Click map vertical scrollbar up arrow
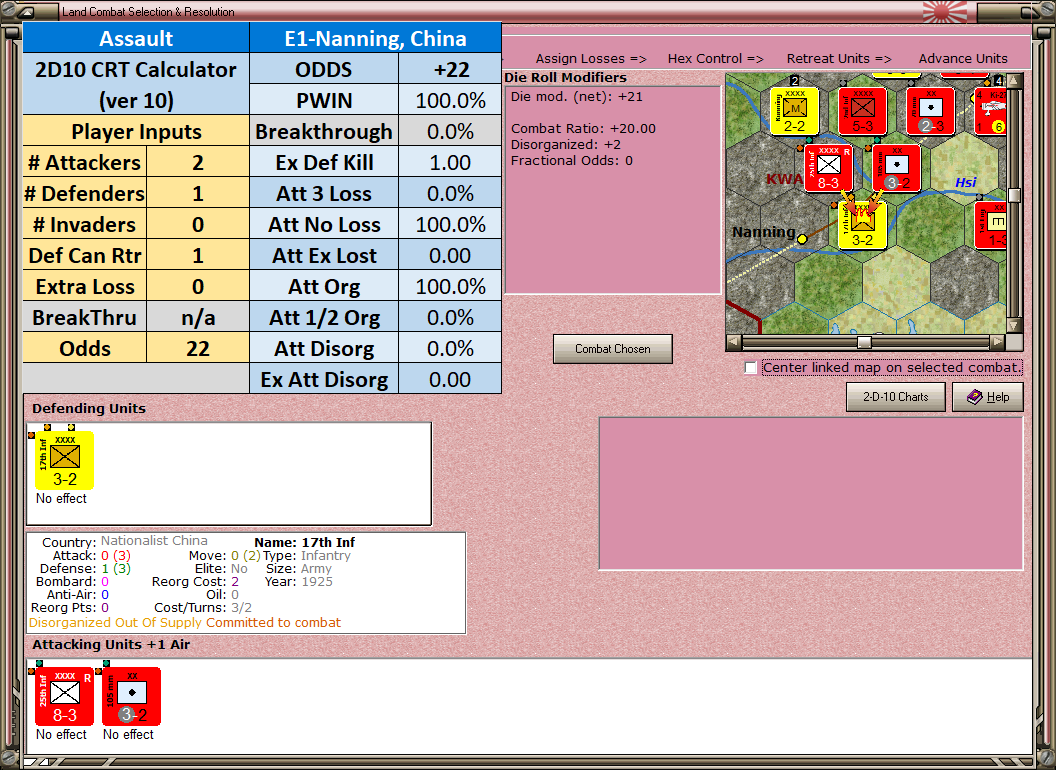Viewport: 1056px width, 770px height. click(x=1014, y=82)
